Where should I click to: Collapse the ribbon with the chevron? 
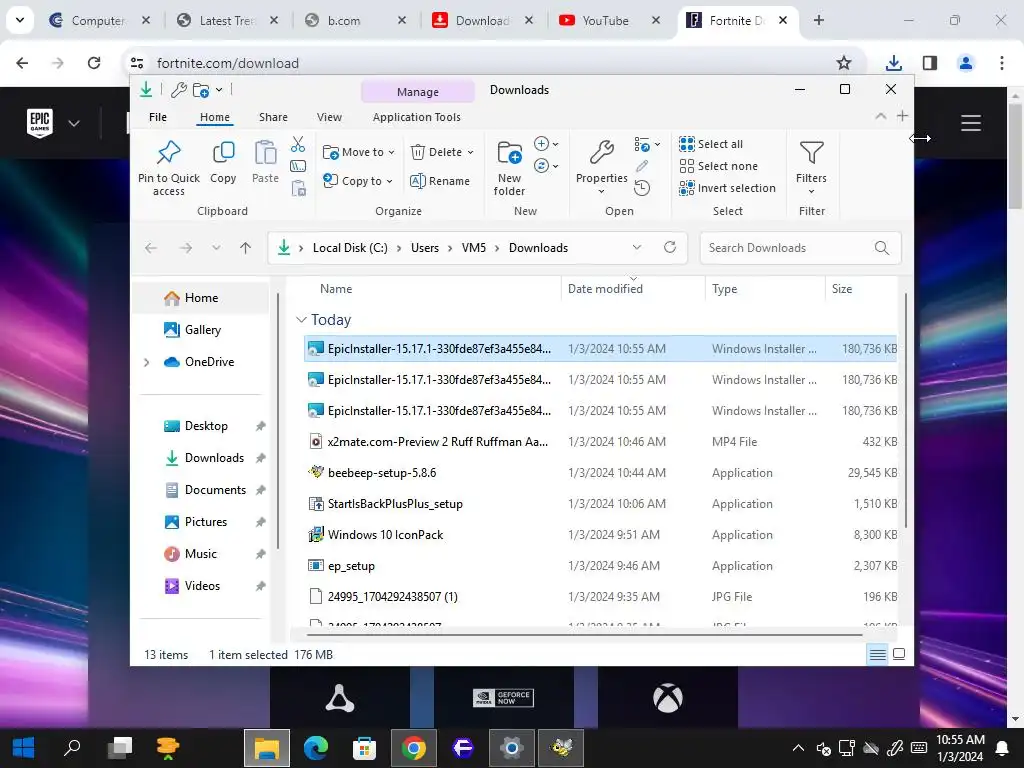tap(880, 116)
